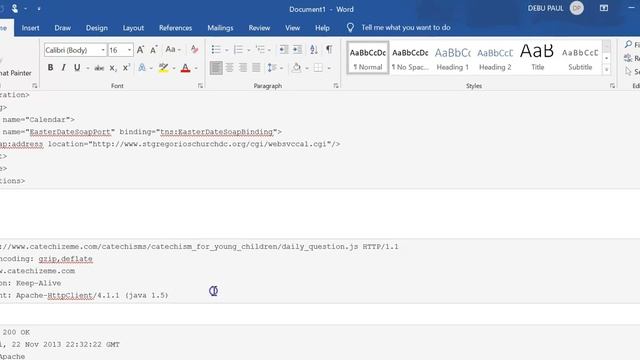Apply paragraph borders
Screen dimensions: 640x360
(318, 68)
